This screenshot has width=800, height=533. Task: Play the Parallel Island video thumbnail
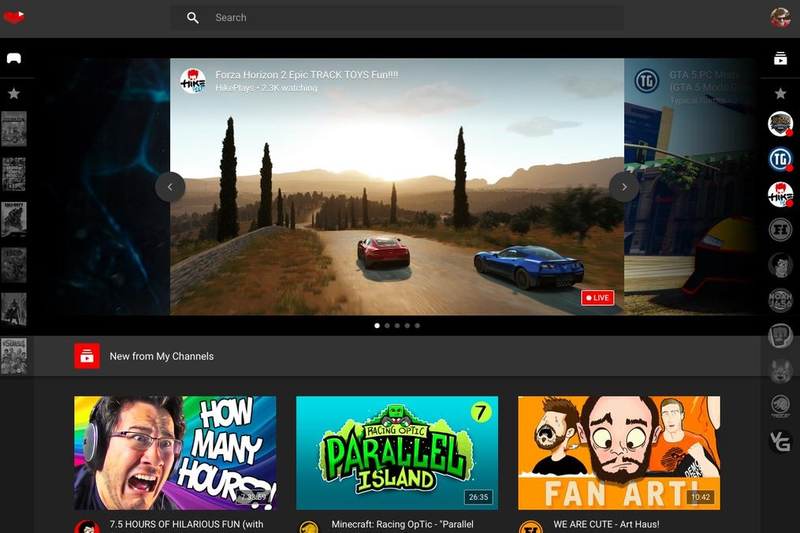tap(397, 453)
